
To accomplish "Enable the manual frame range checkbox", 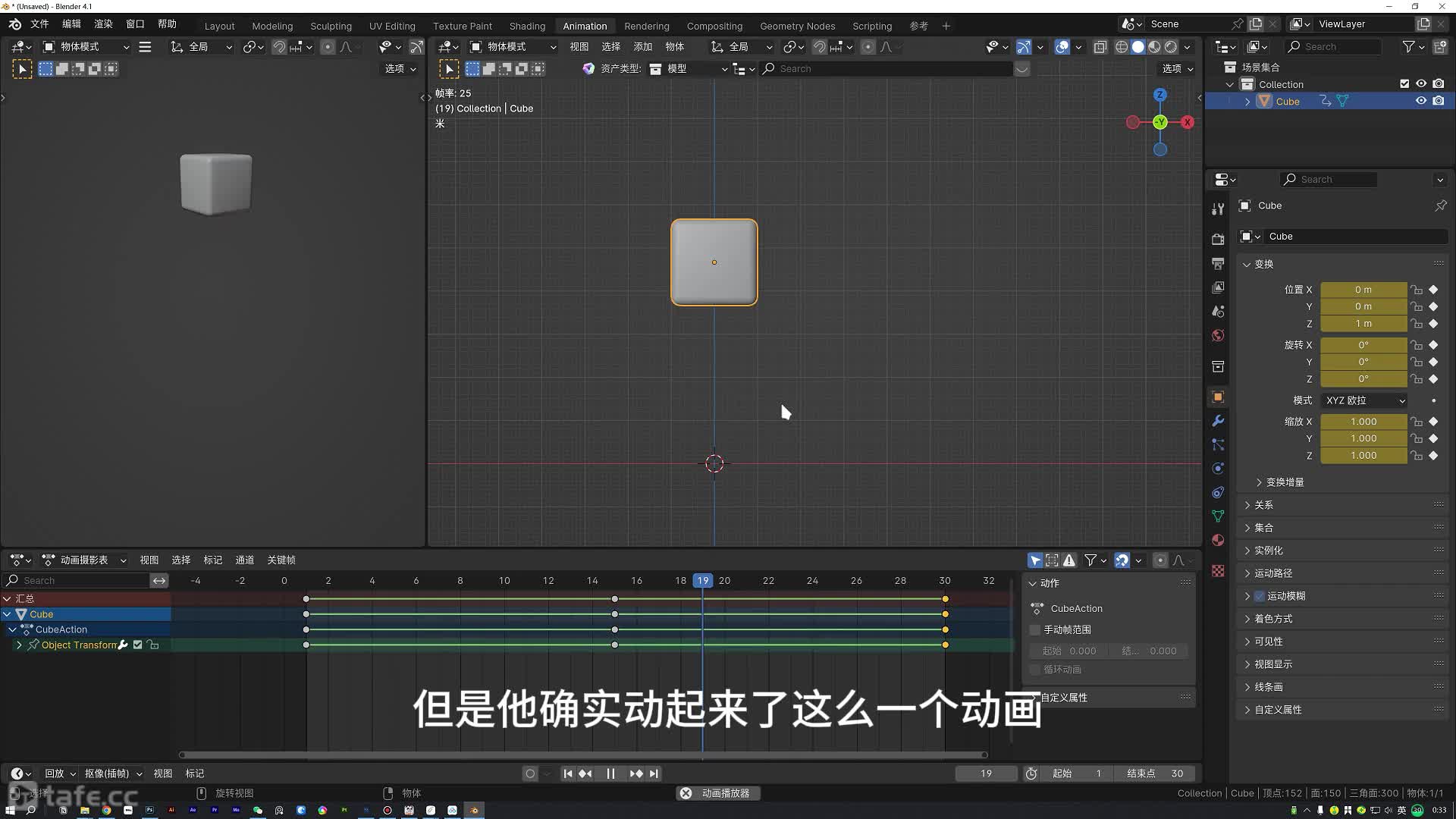I will pyautogui.click(x=1035, y=630).
